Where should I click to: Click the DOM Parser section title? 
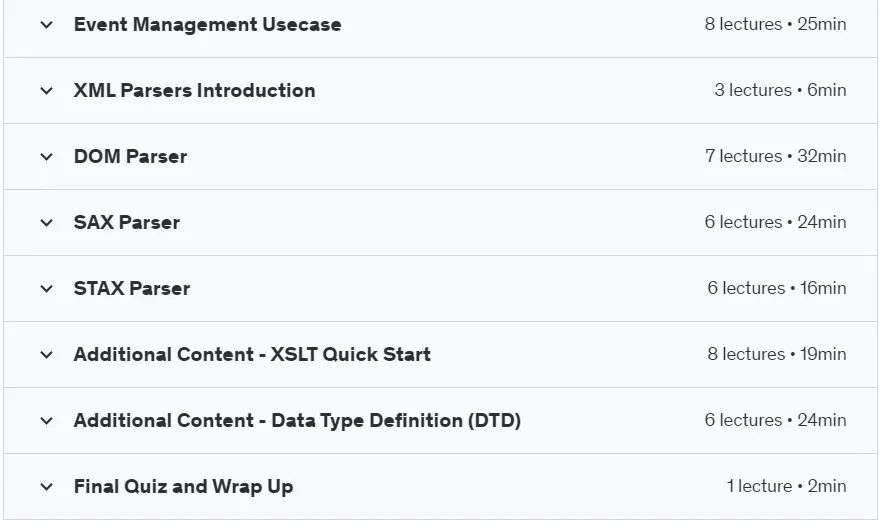pos(130,157)
